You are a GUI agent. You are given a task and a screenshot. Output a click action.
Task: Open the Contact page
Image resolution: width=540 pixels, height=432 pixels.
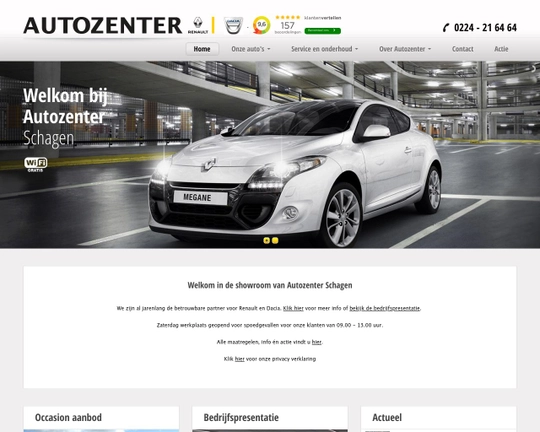point(463,49)
